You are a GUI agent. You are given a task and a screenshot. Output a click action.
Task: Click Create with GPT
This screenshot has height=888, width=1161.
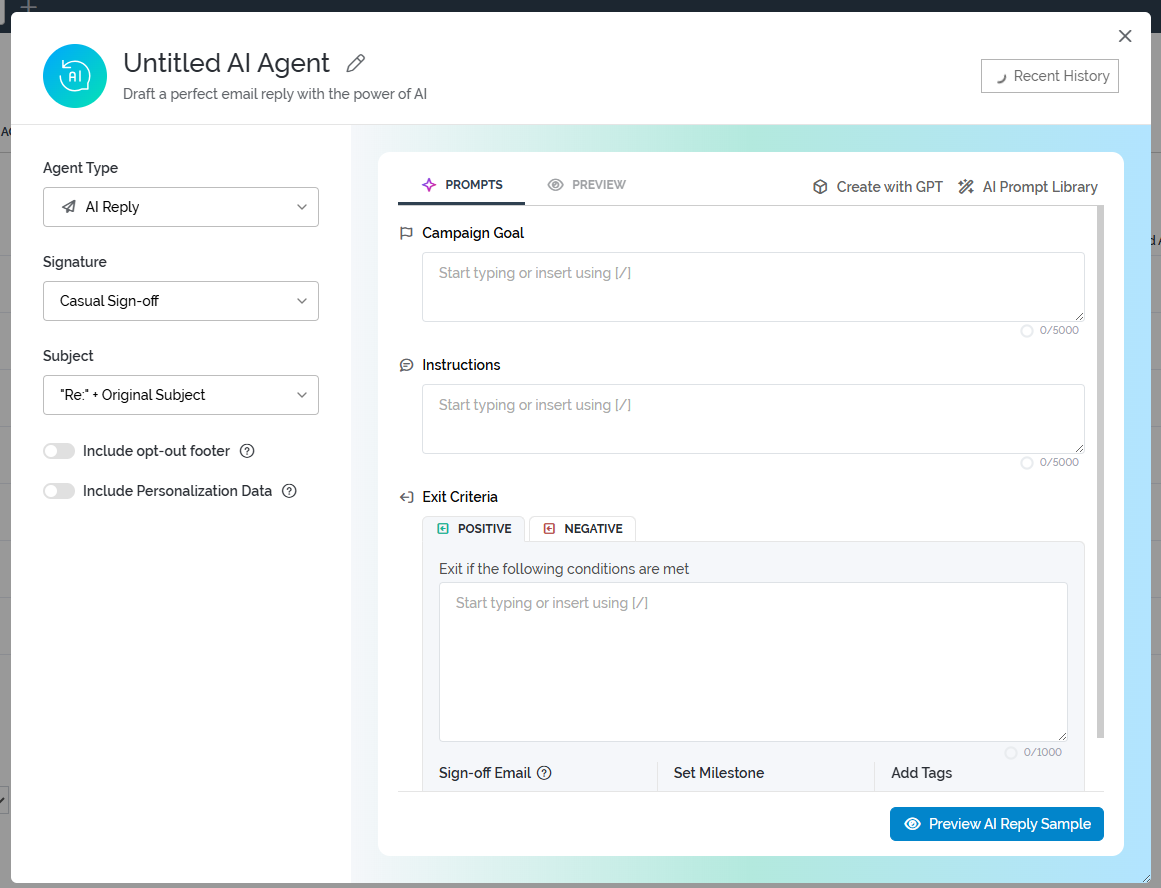coord(877,187)
